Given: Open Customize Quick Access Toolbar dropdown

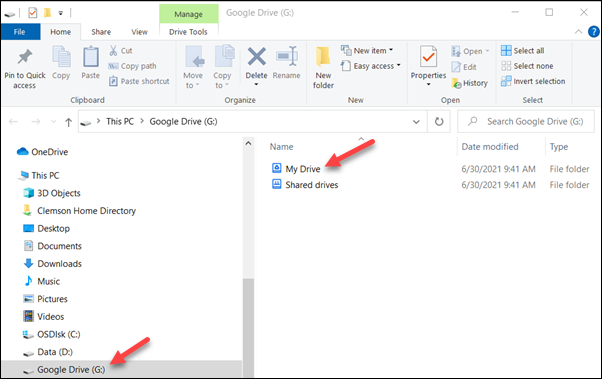Looking at the screenshot, I should 60,13.
